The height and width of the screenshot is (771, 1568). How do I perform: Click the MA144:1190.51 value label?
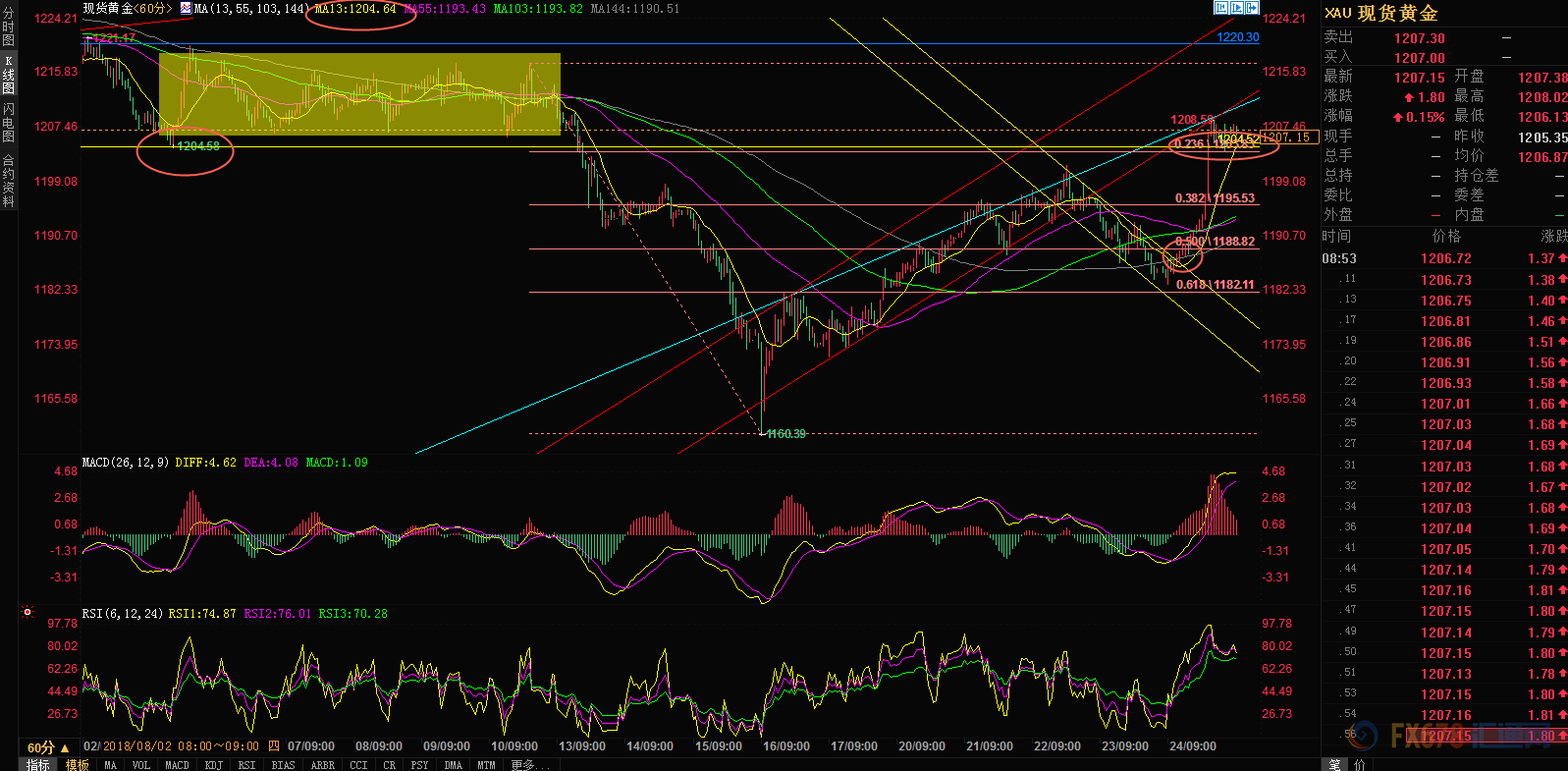(x=635, y=8)
